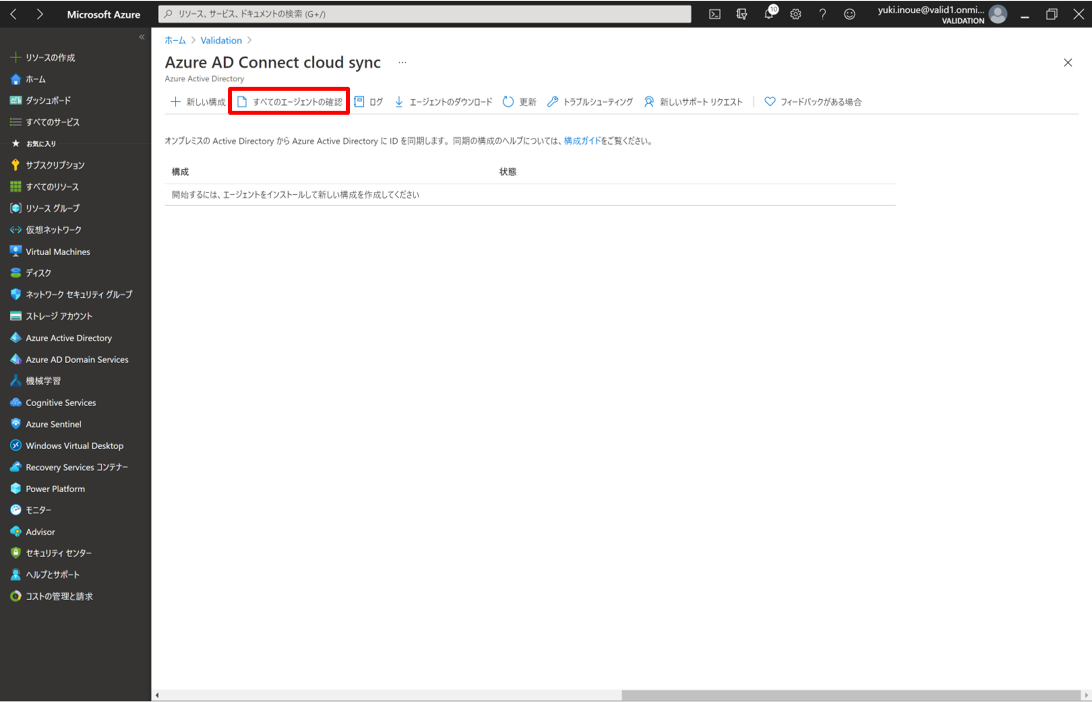Click the user account avatar

click(x=998, y=14)
